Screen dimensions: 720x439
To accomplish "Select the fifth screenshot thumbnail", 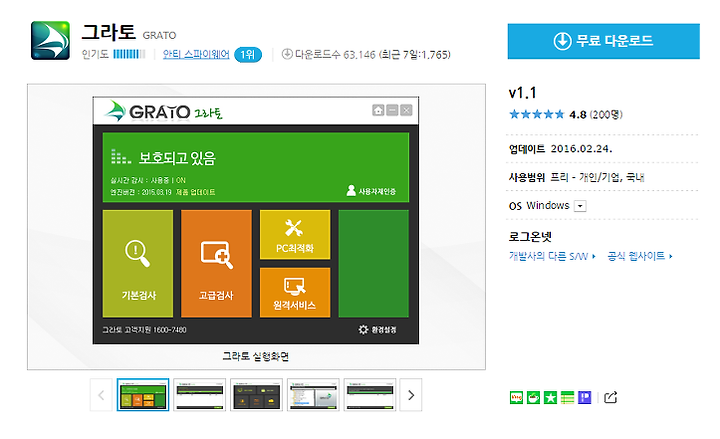I will coord(370,395).
